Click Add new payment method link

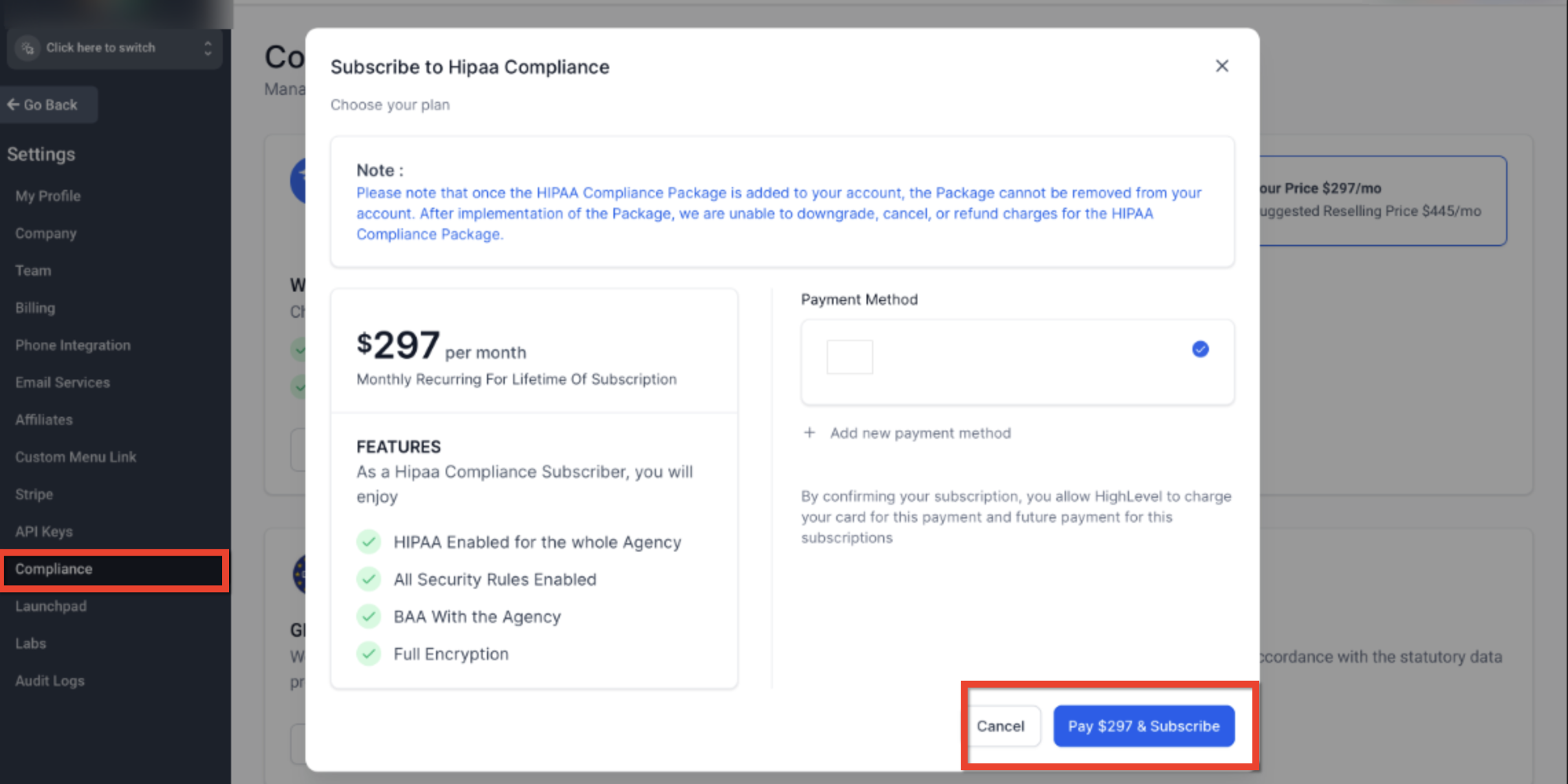coord(920,433)
